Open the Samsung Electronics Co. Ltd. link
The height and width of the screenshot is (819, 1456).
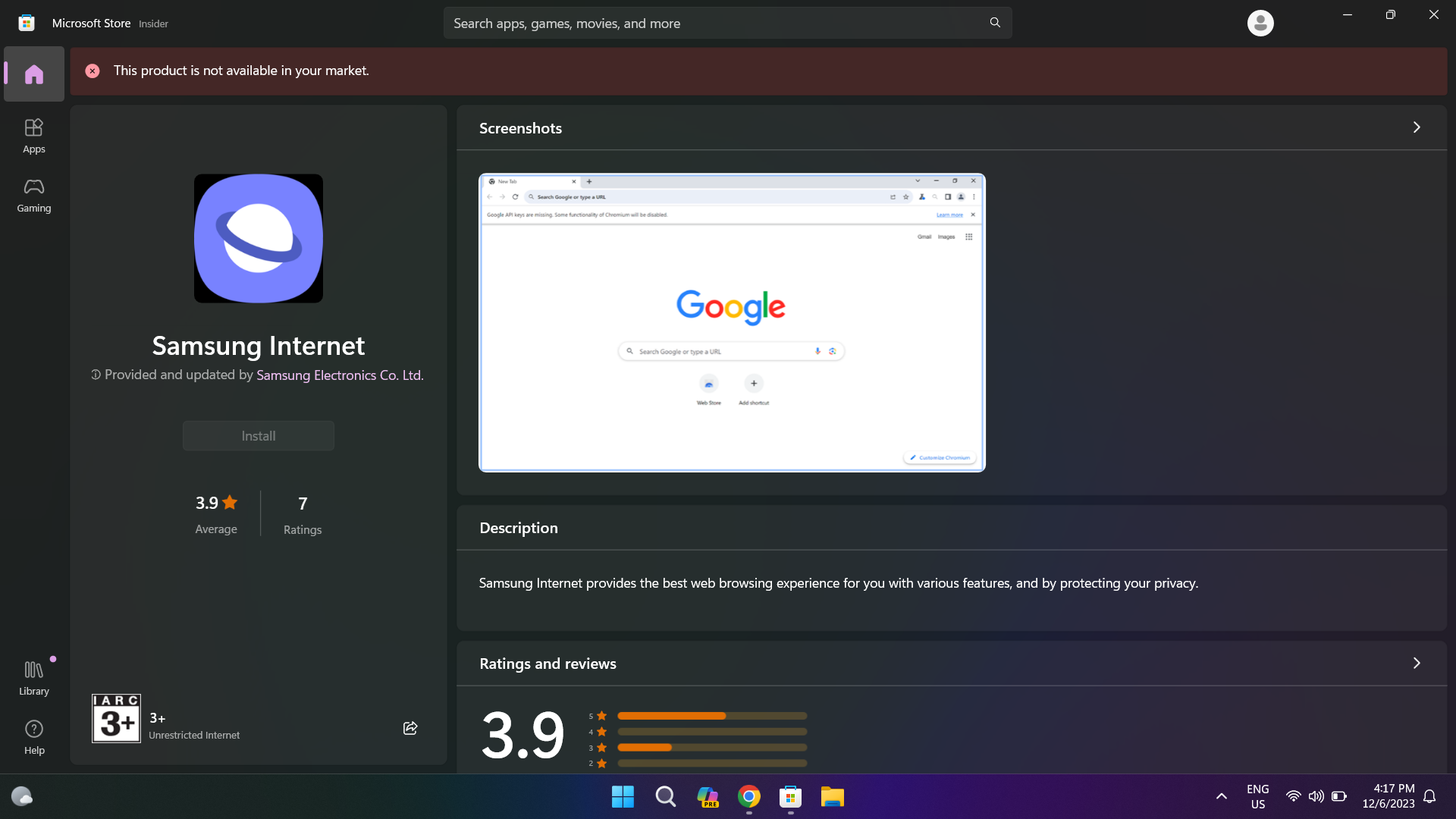tap(340, 375)
